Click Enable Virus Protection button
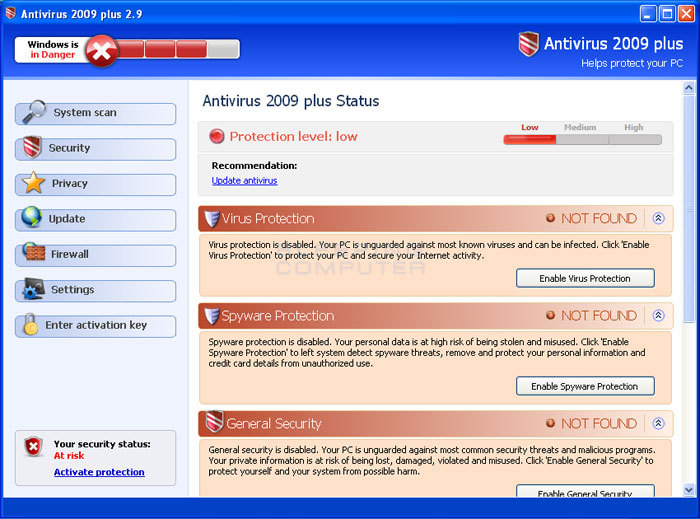The height and width of the screenshot is (519, 700). click(x=585, y=278)
